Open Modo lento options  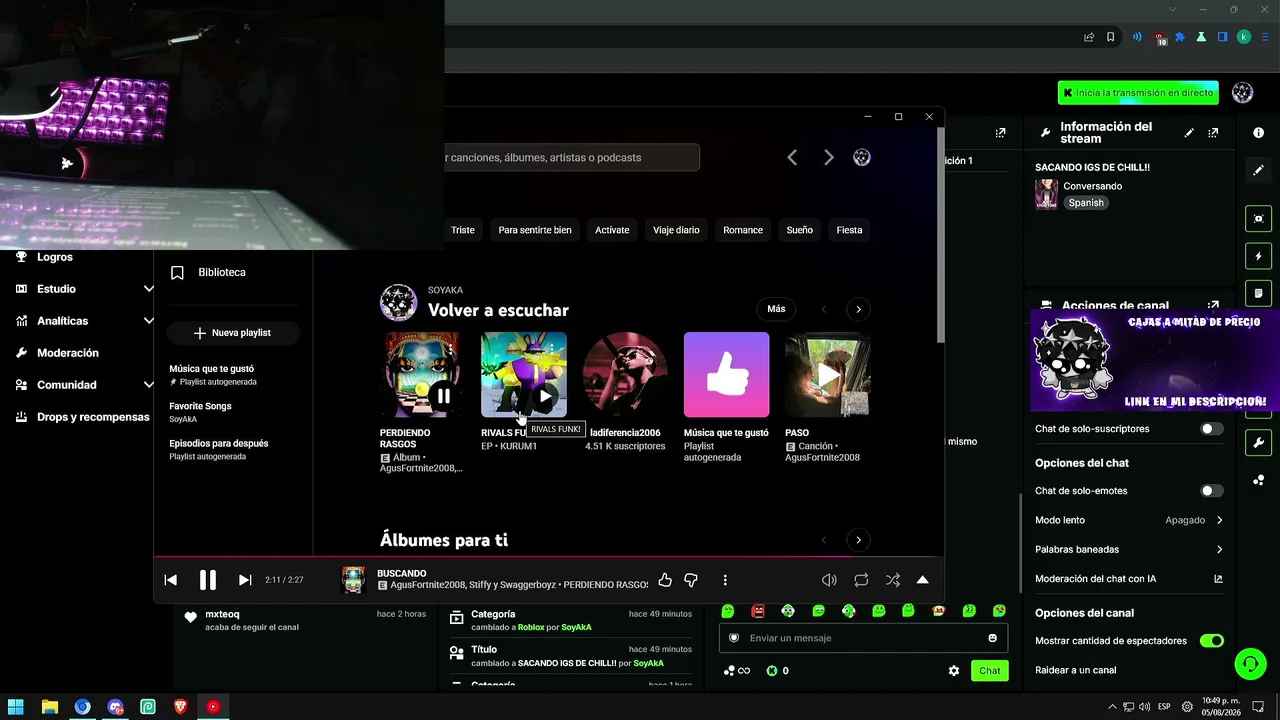(1129, 520)
